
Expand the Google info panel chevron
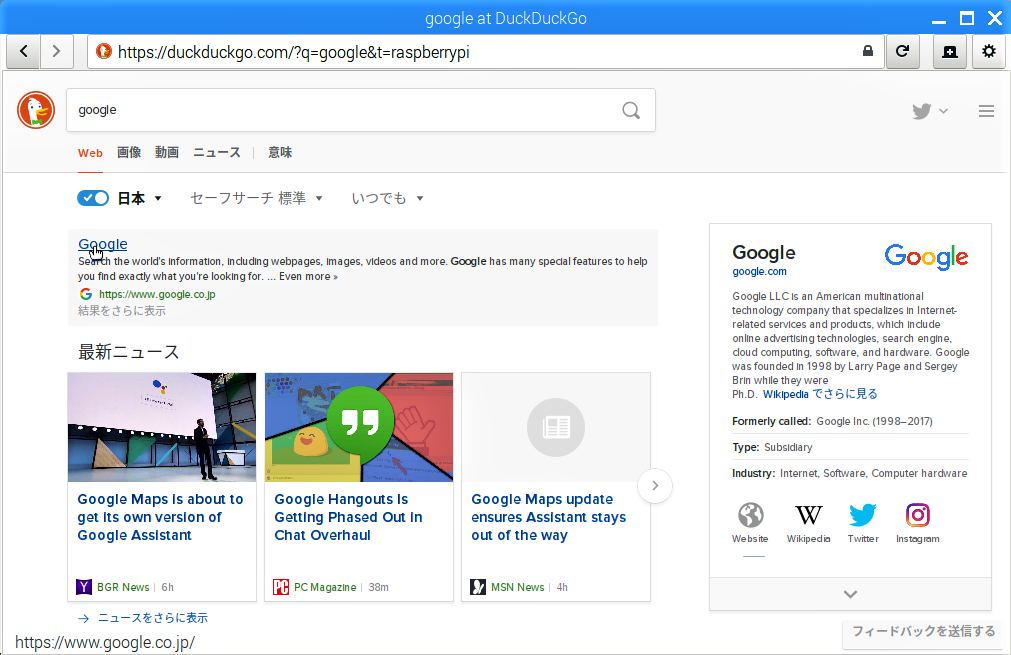click(850, 594)
